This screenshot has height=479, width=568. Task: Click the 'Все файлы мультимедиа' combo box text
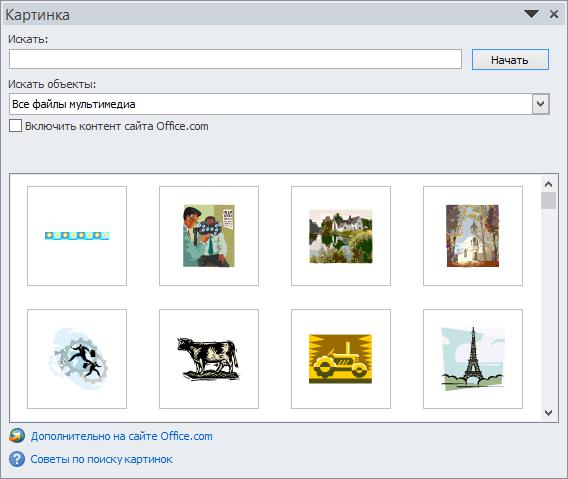coord(74,104)
